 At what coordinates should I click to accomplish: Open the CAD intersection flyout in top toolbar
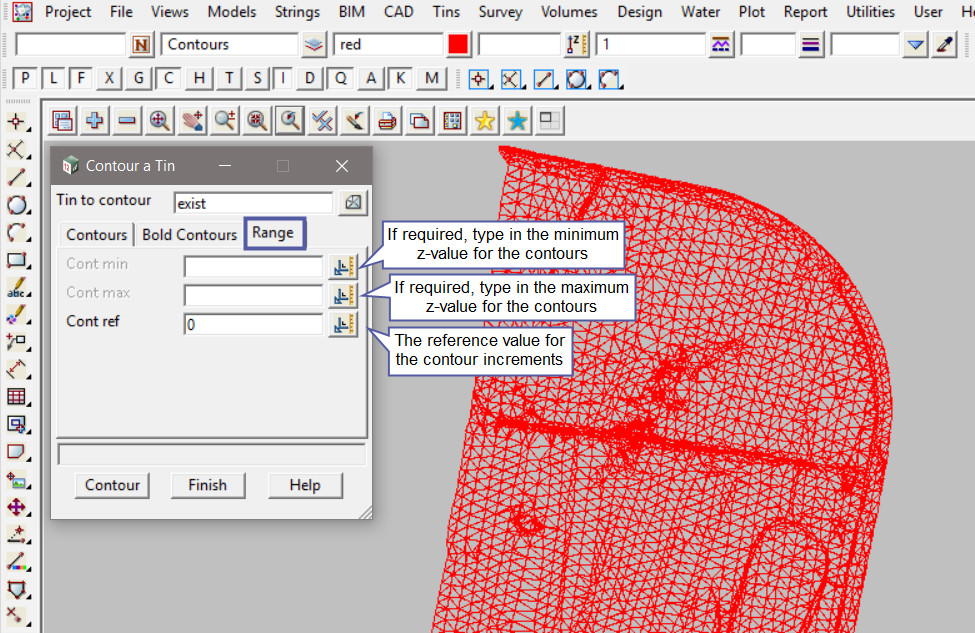coord(511,79)
